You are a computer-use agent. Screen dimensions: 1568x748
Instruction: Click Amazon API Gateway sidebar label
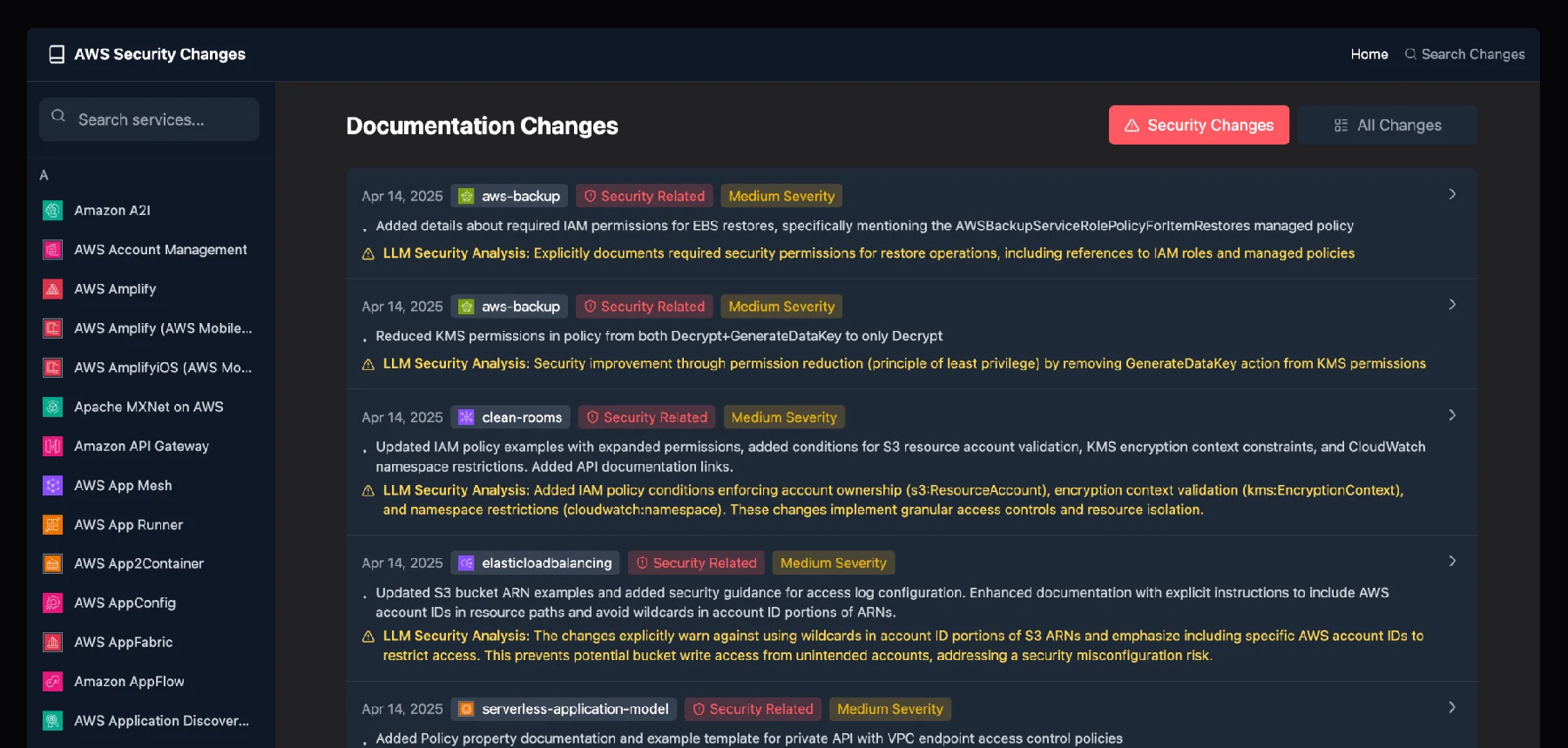(141, 446)
